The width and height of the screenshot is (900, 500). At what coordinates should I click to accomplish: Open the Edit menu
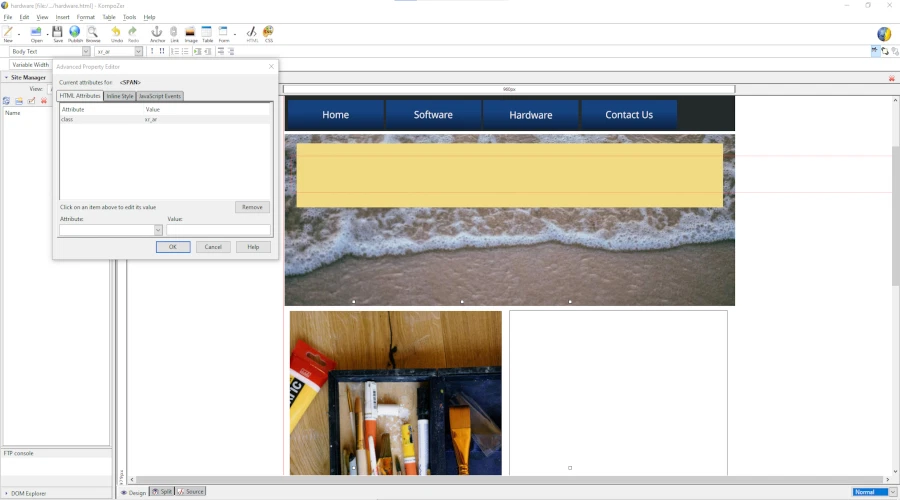click(x=24, y=17)
